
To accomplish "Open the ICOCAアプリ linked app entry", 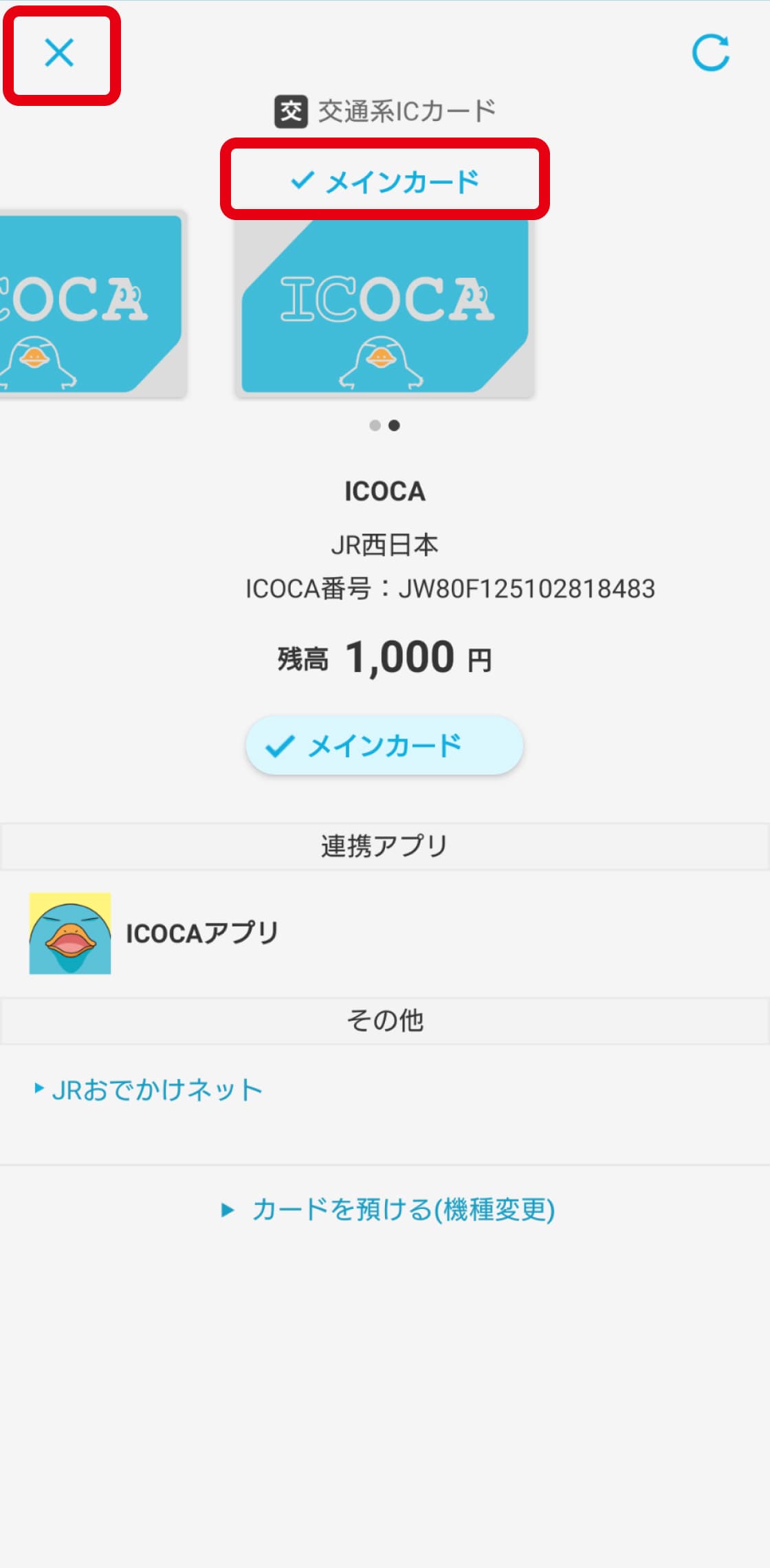I will click(x=202, y=933).
